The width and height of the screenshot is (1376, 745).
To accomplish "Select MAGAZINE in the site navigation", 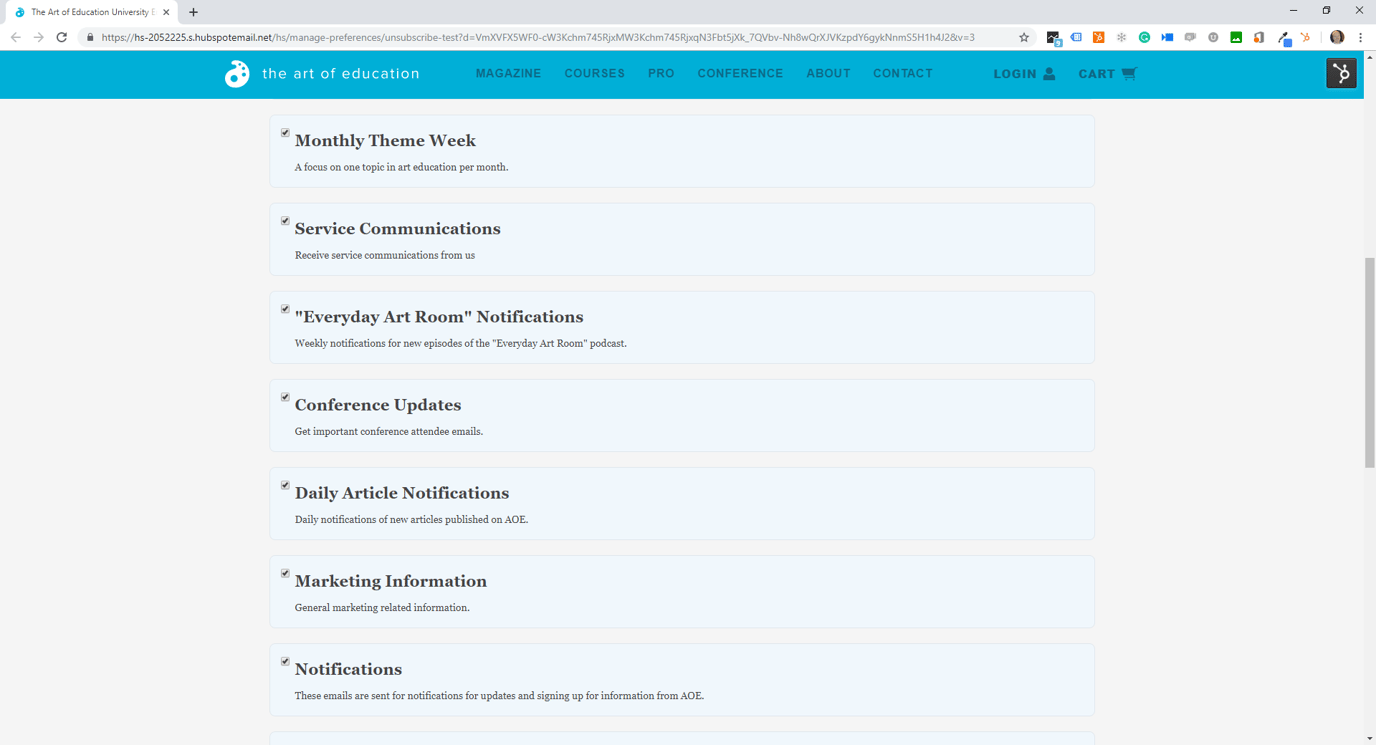I will (508, 73).
